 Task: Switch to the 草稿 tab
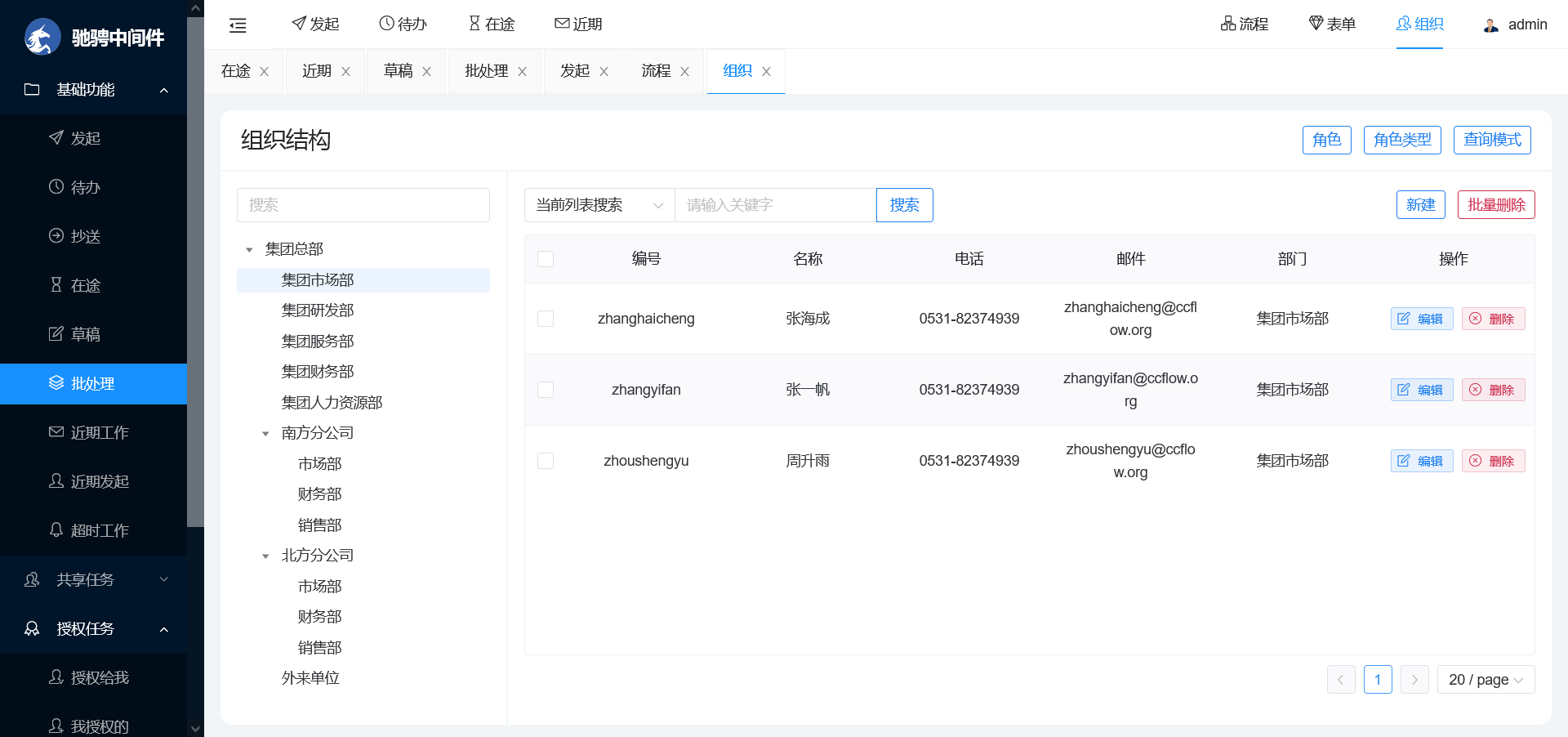click(399, 71)
